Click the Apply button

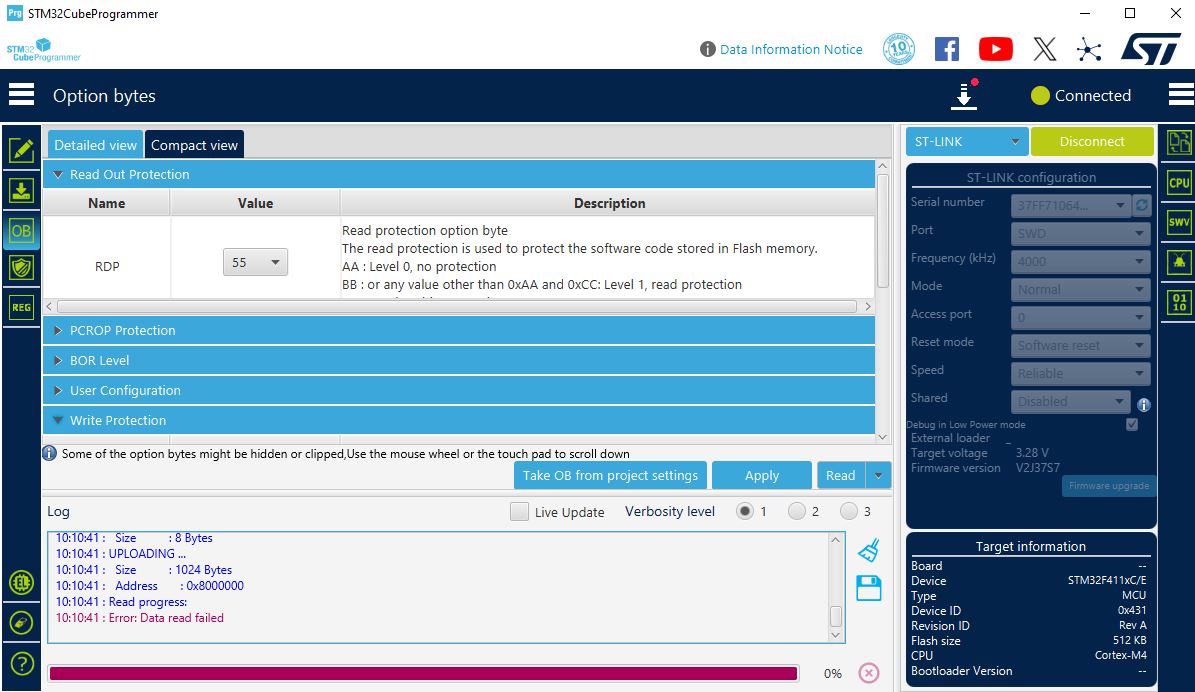[x=761, y=476]
